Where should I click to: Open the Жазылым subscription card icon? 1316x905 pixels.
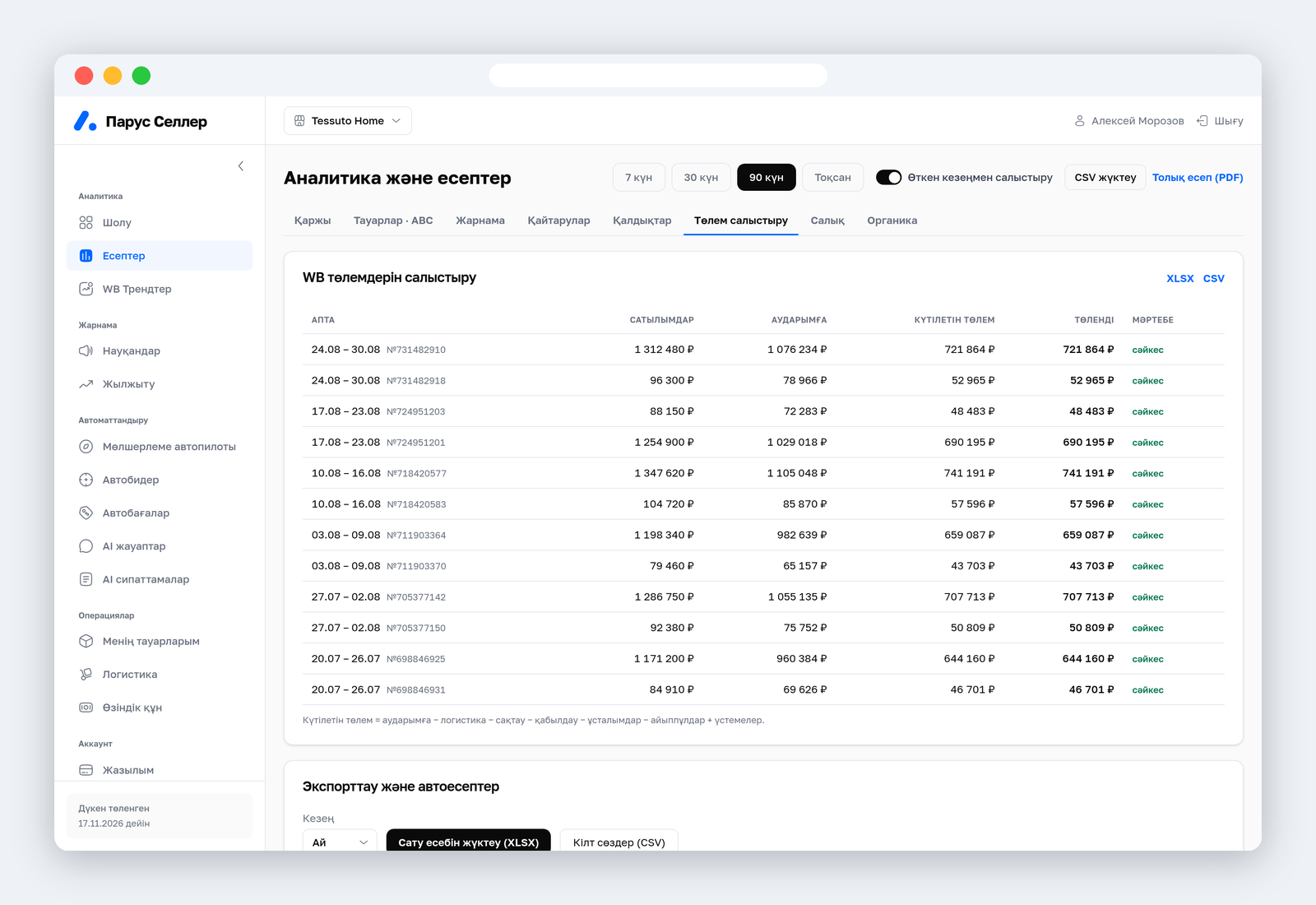(86, 770)
